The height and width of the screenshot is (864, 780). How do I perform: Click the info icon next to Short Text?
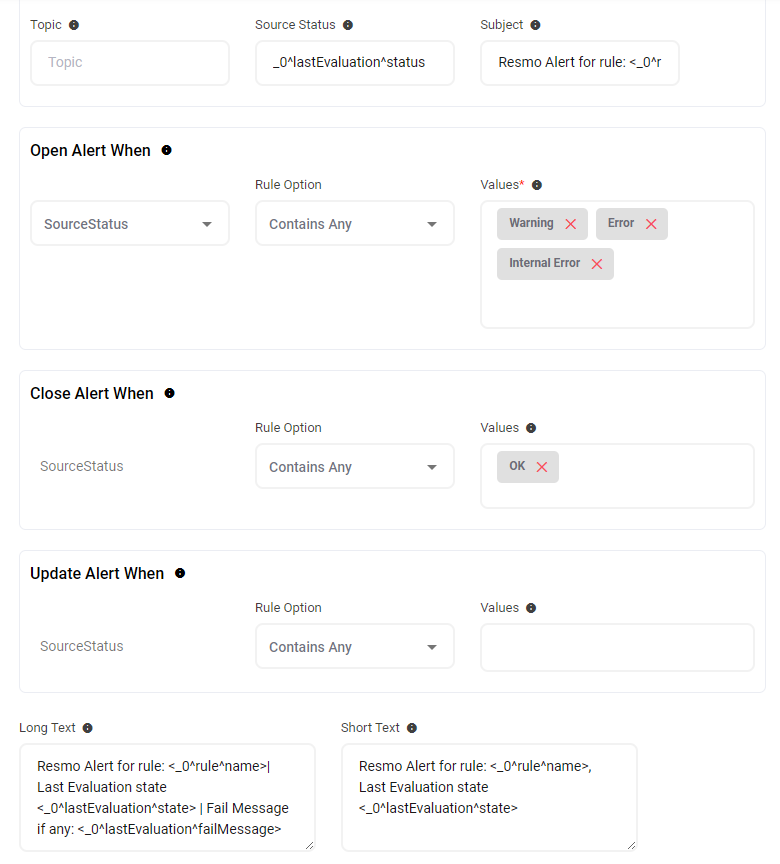coord(412,728)
